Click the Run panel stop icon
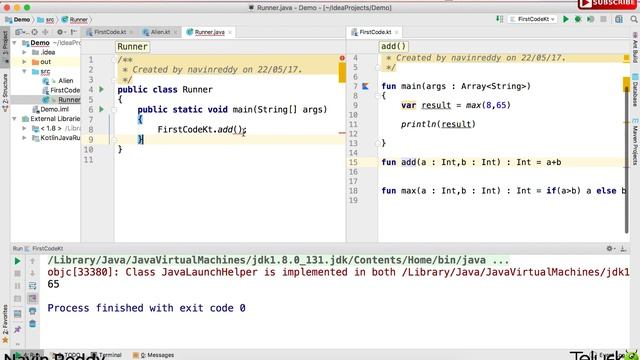 [17, 273]
